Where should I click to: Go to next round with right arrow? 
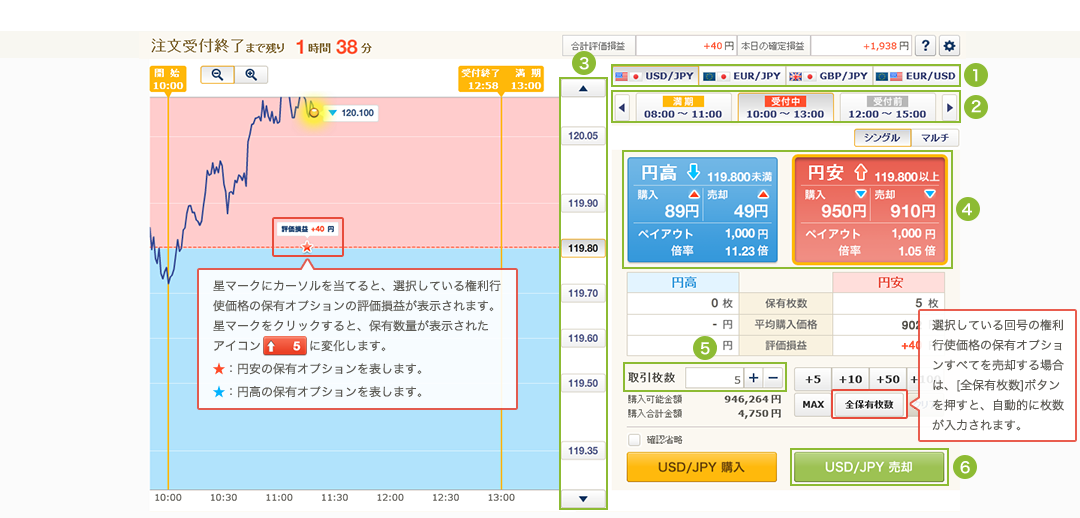click(949, 107)
